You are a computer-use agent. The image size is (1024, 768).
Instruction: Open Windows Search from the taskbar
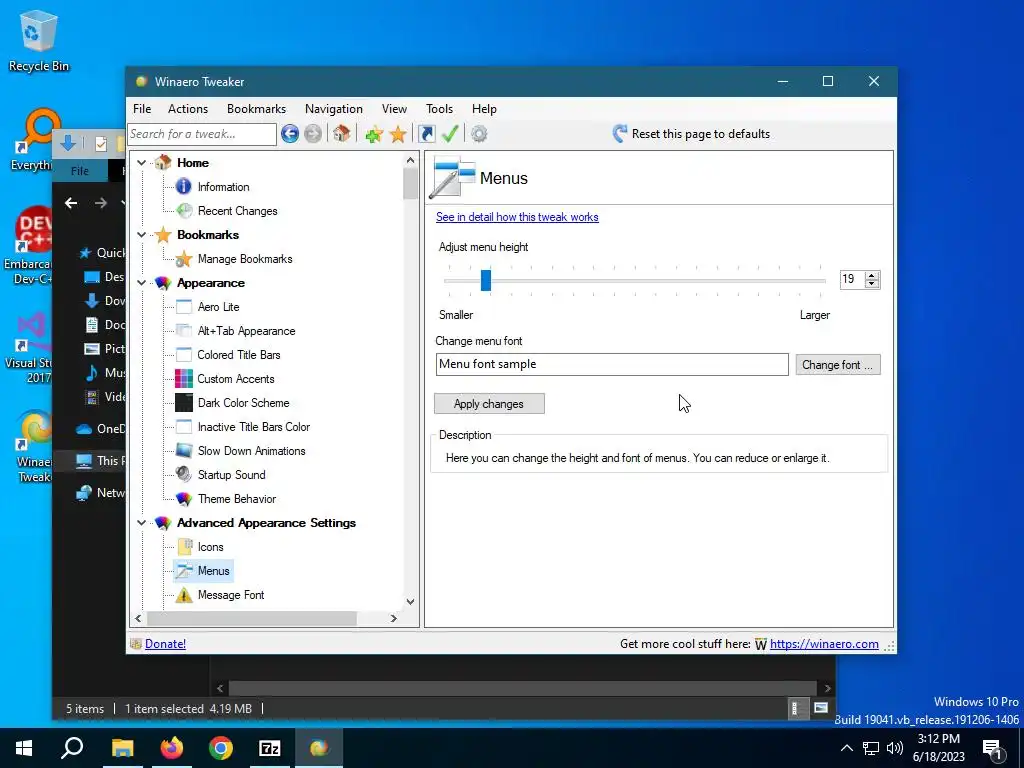click(72, 748)
